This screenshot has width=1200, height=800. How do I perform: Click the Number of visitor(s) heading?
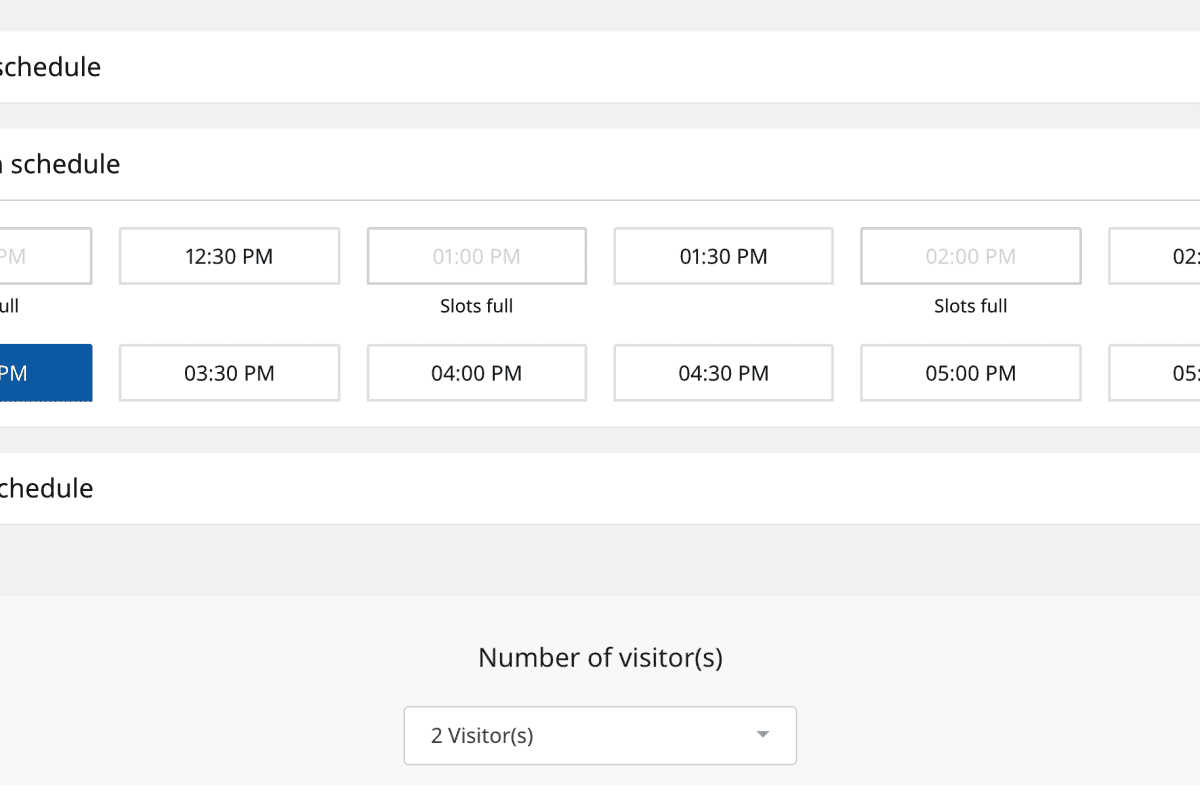click(600, 657)
